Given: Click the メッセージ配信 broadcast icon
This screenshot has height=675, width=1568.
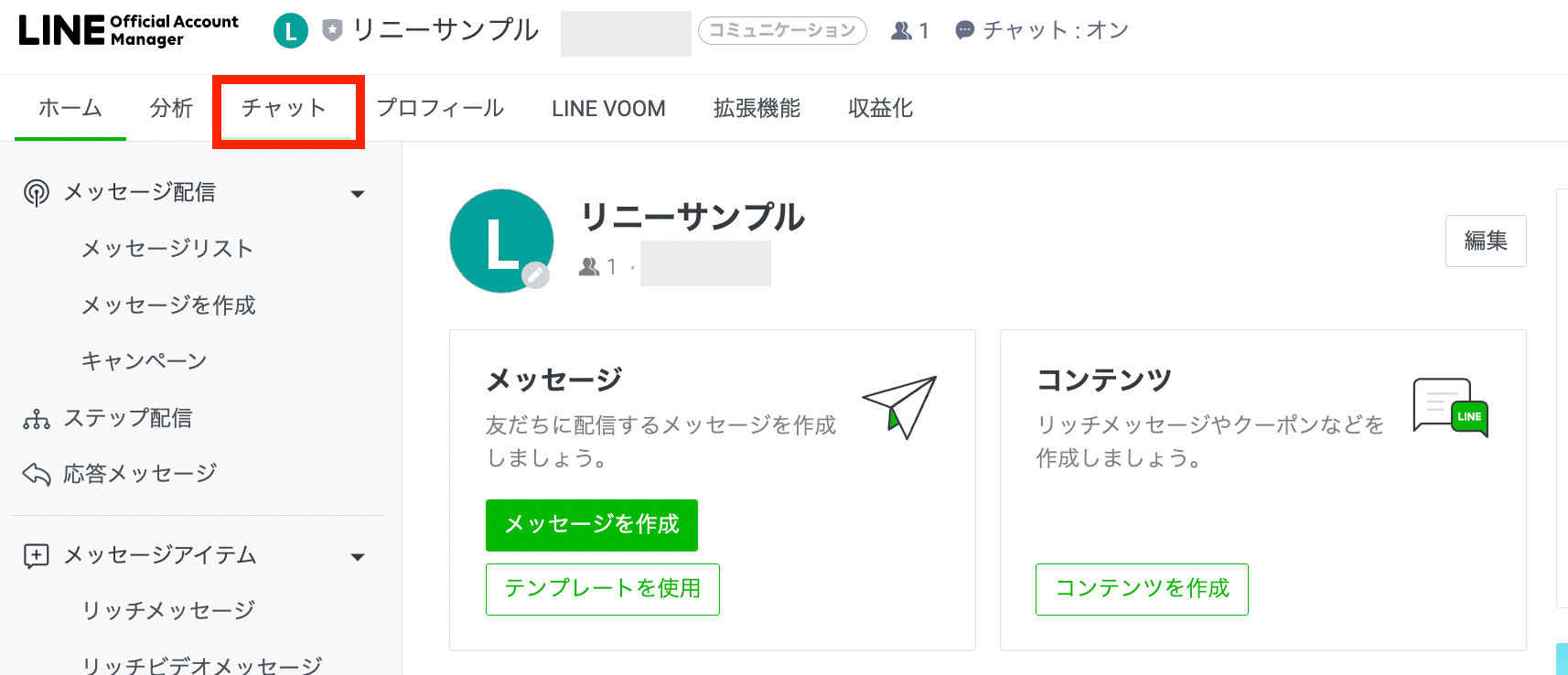Looking at the screenshot, I should click(37, 193).
